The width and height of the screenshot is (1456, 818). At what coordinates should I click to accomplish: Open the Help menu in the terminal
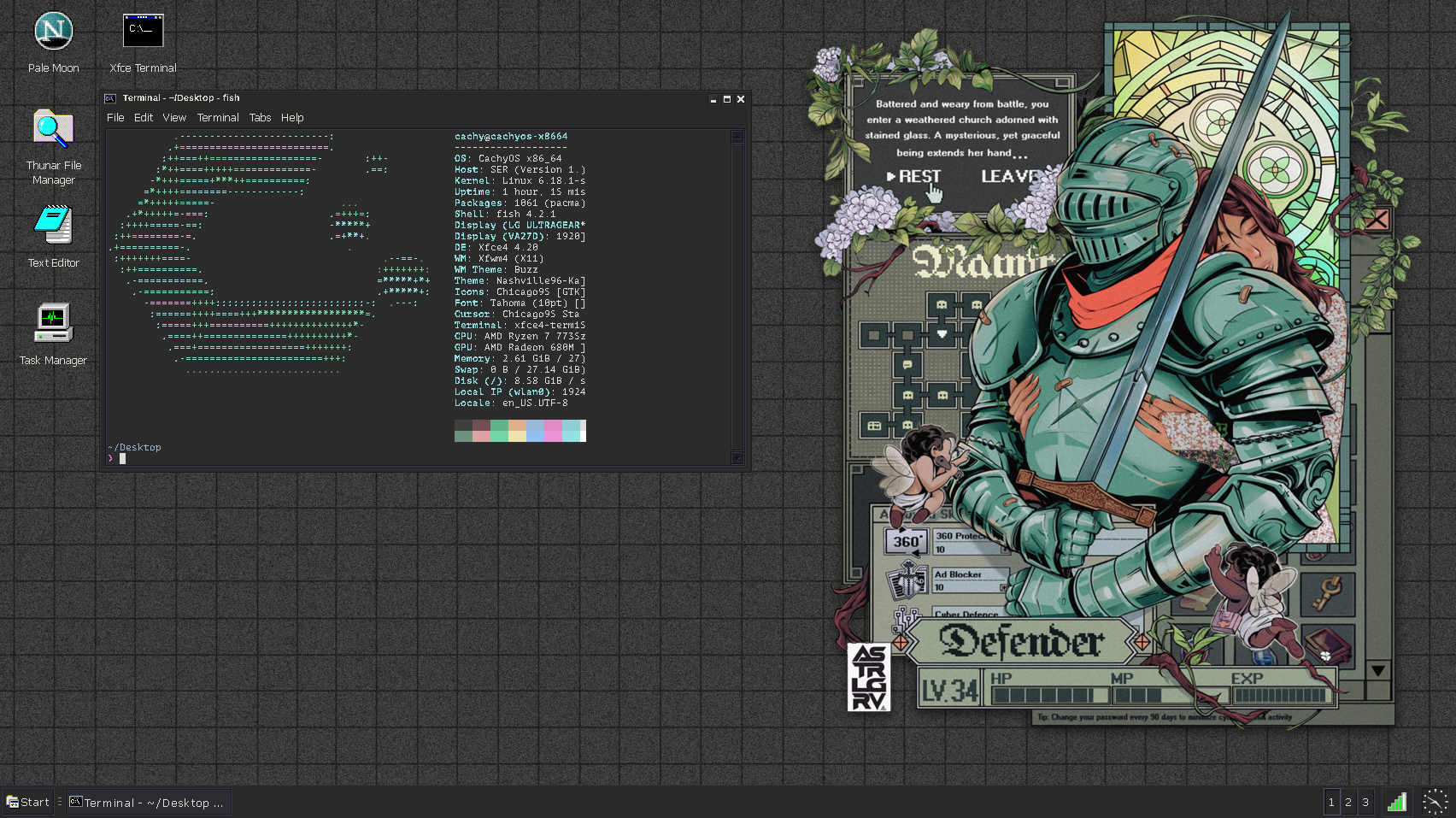pos(292,118)
